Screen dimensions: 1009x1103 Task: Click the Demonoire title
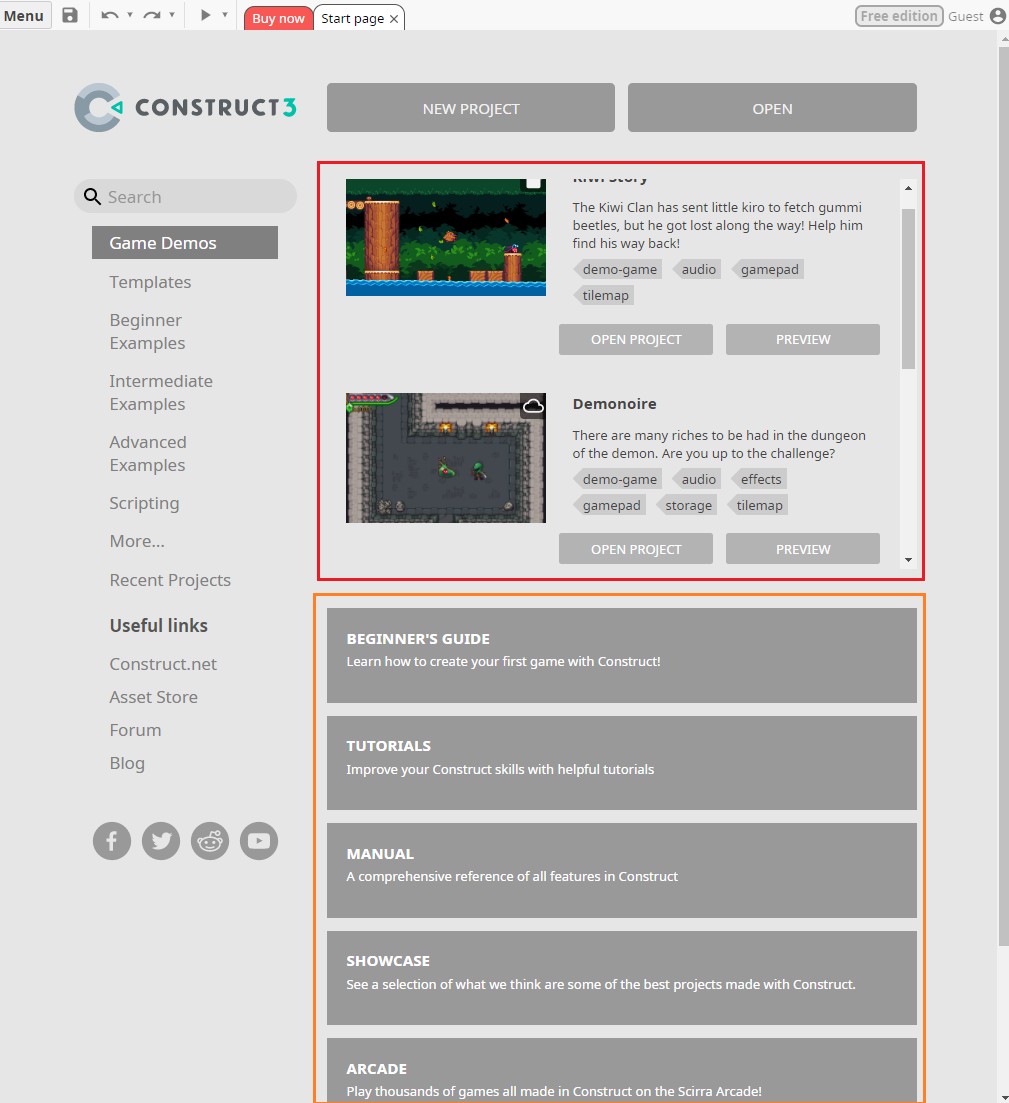[x=614, y=404]
